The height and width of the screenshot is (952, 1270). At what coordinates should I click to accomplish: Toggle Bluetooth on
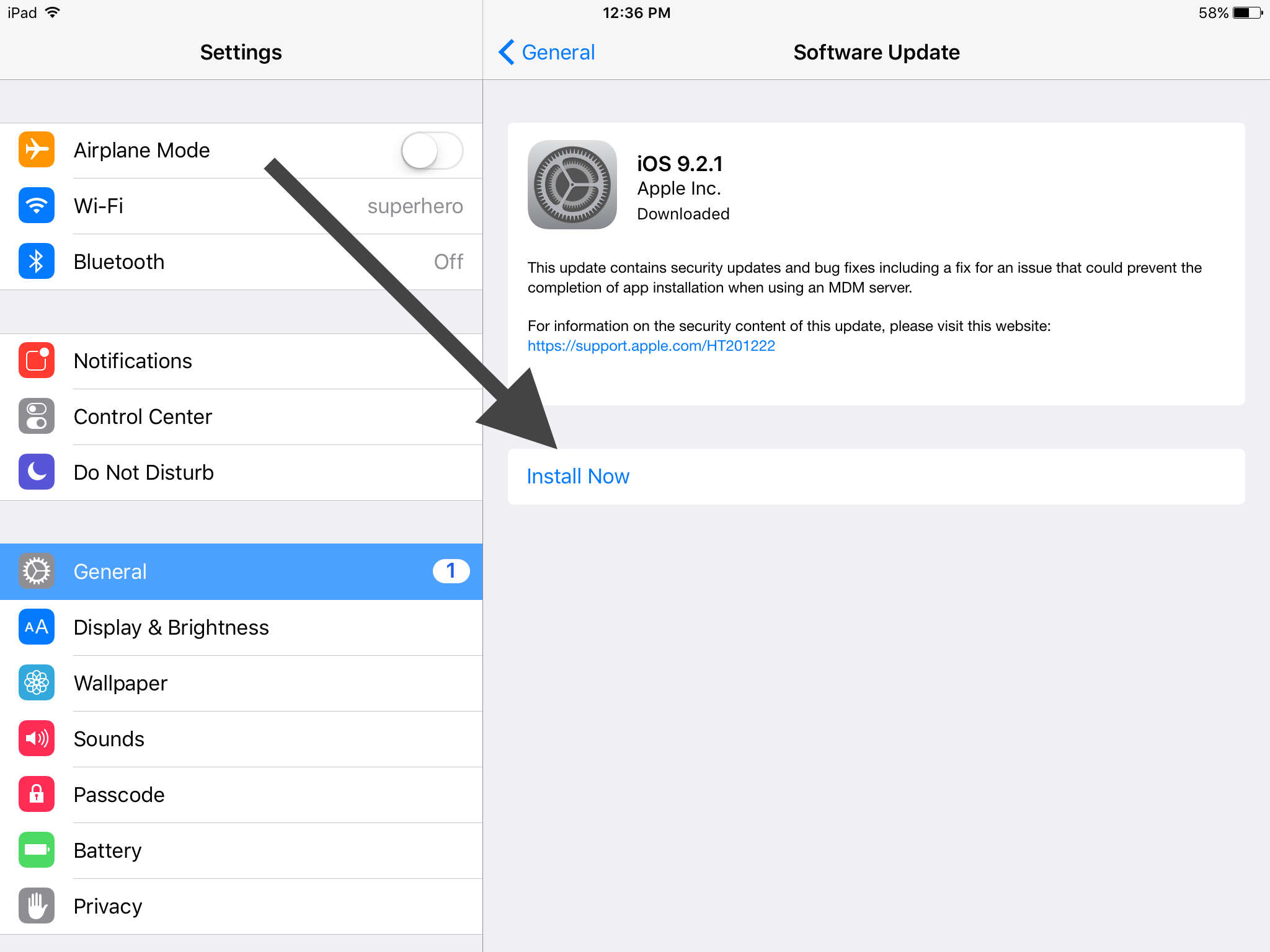241,261
